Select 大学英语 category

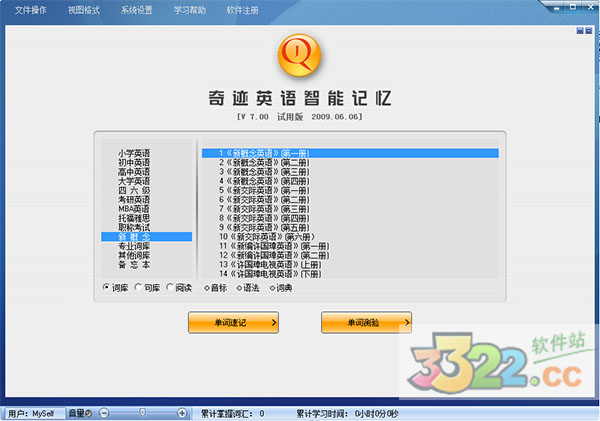(134, 181)
